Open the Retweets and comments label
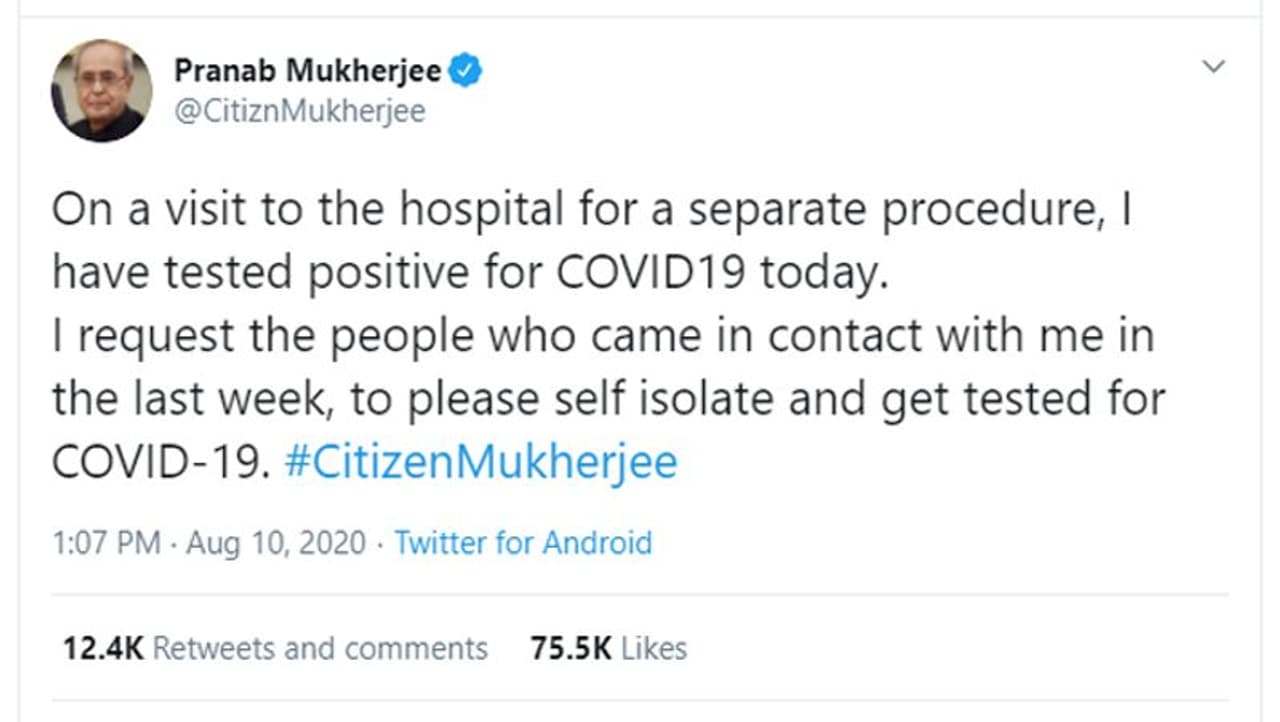 (x=320, y=648)
